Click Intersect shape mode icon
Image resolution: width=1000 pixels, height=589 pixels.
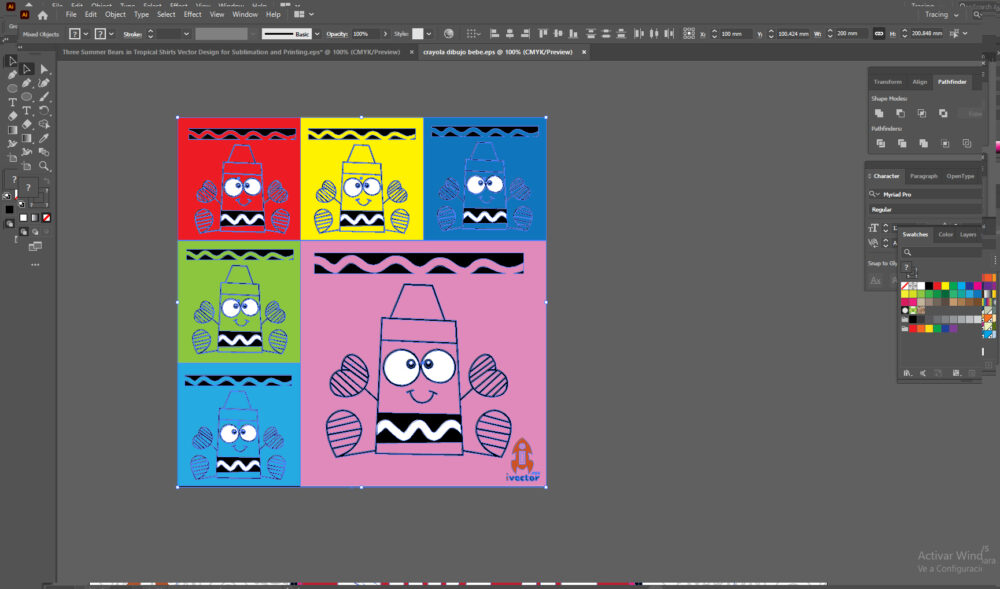[922, 113]
